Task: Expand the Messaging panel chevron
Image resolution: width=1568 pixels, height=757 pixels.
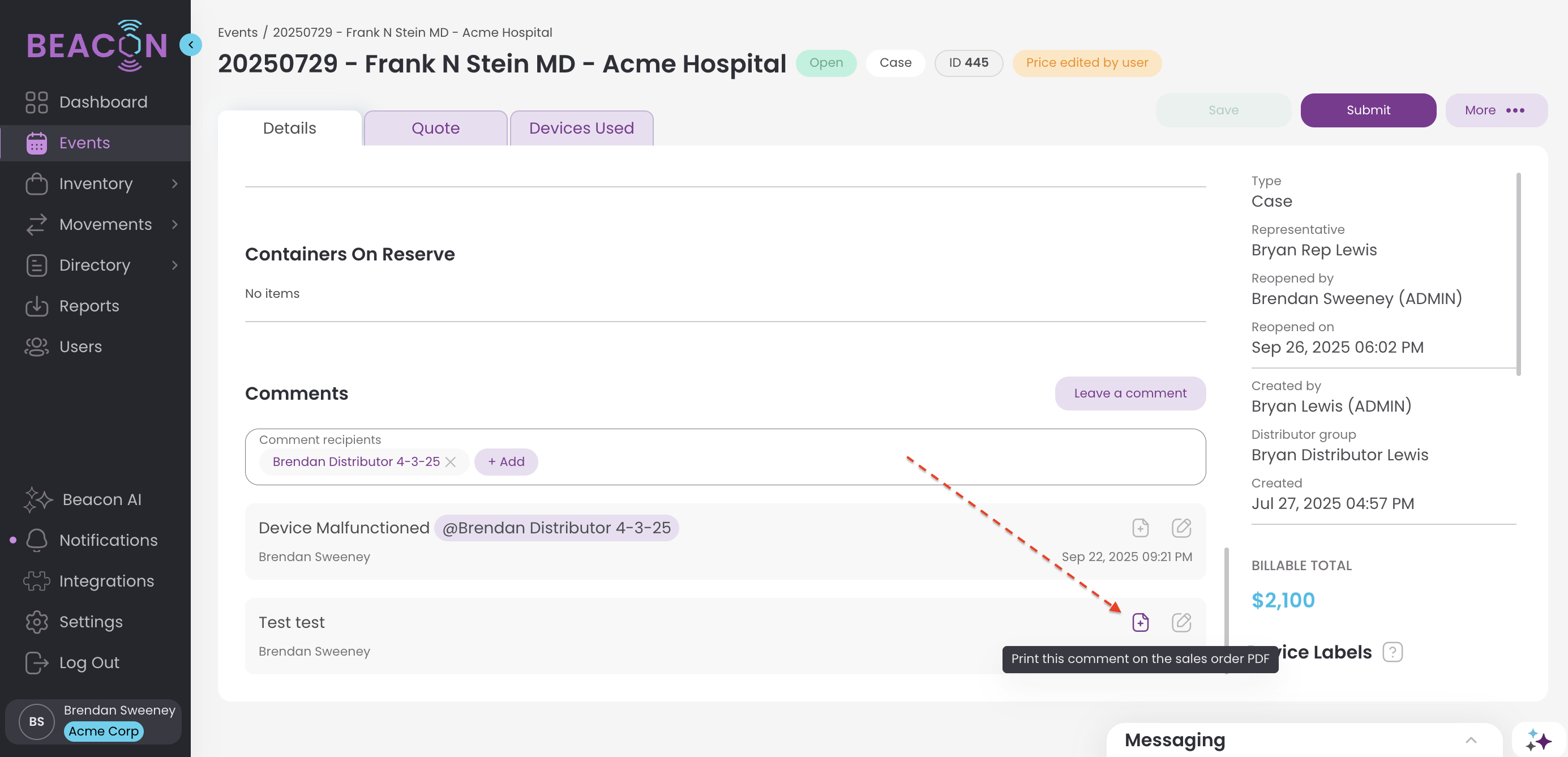Action: 1471,740
